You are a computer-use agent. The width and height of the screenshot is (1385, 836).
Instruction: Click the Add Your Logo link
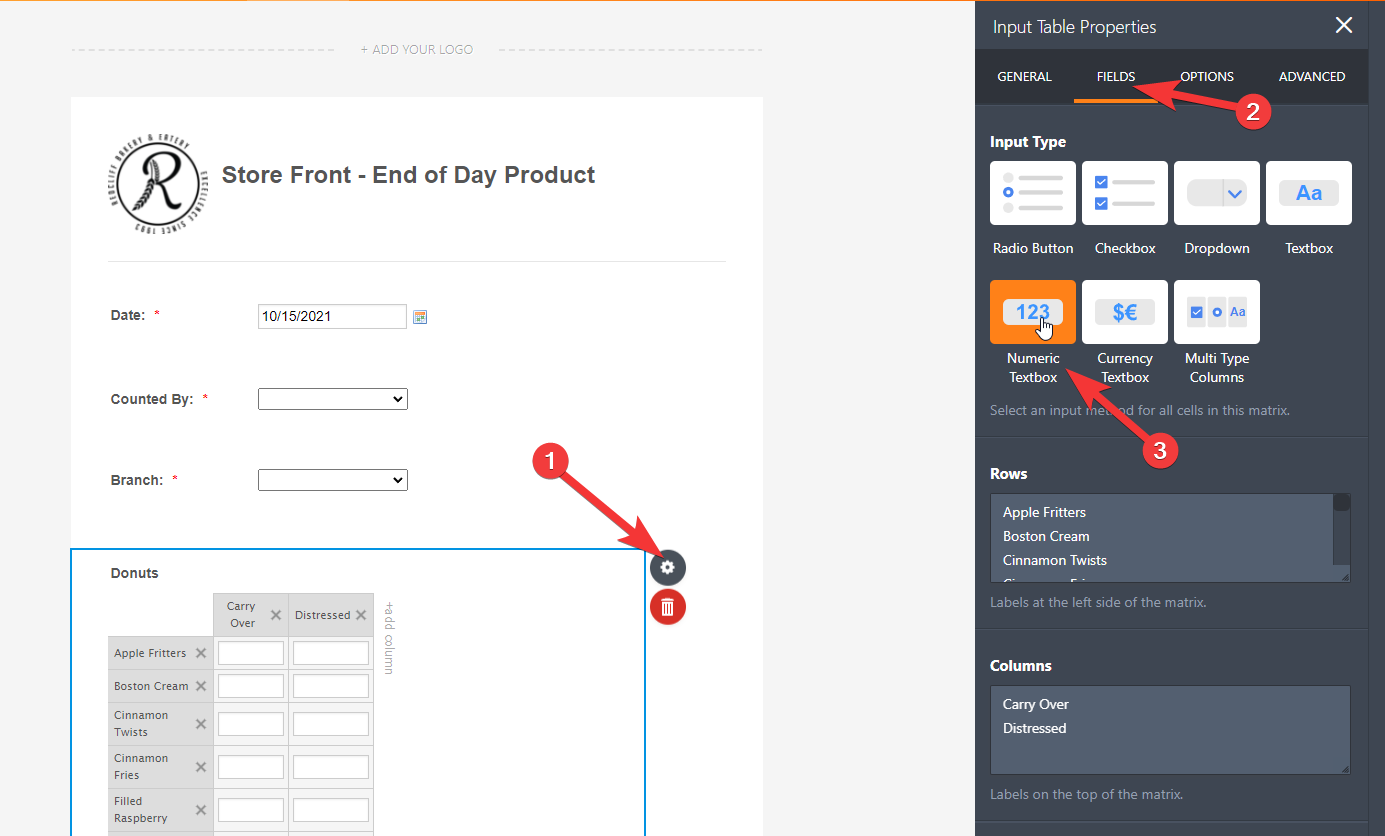pos(417,50)
